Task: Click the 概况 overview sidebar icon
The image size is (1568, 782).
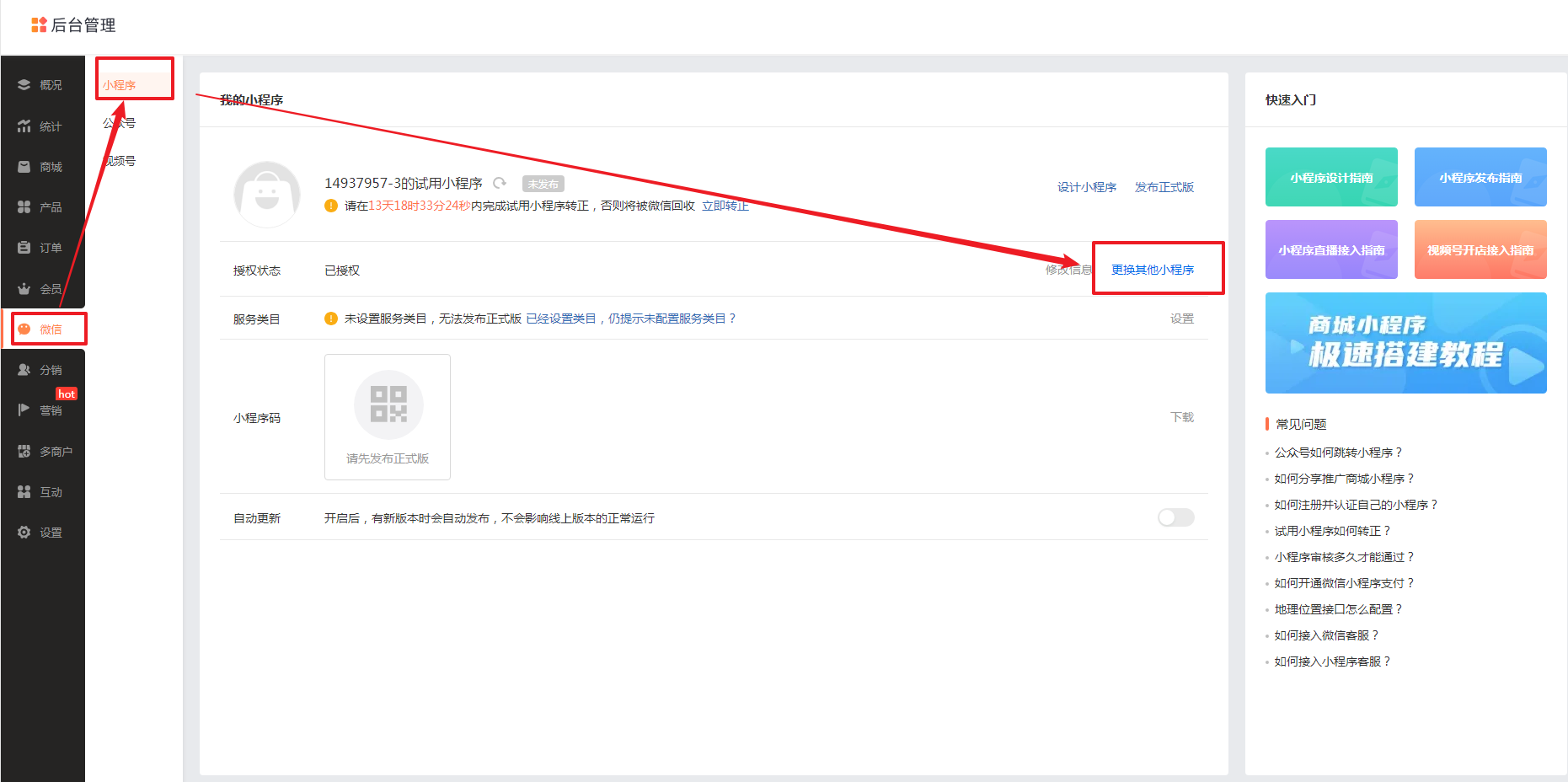Action: click(x=24, y=85)
